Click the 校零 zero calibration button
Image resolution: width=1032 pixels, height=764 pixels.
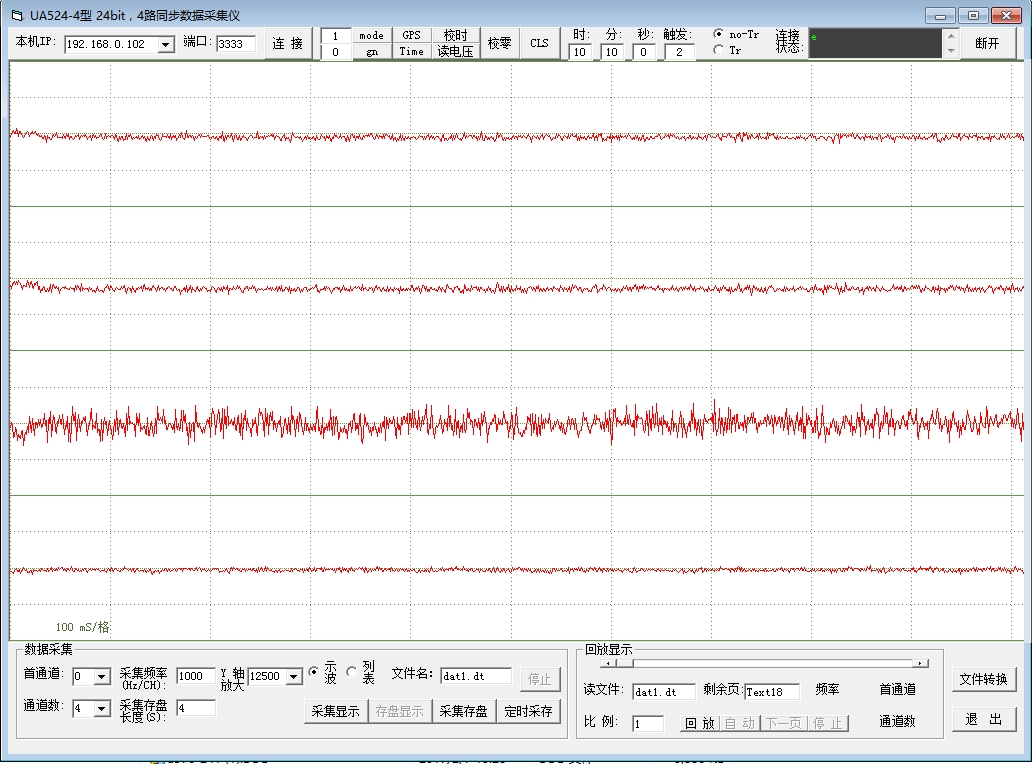(500, 43)
